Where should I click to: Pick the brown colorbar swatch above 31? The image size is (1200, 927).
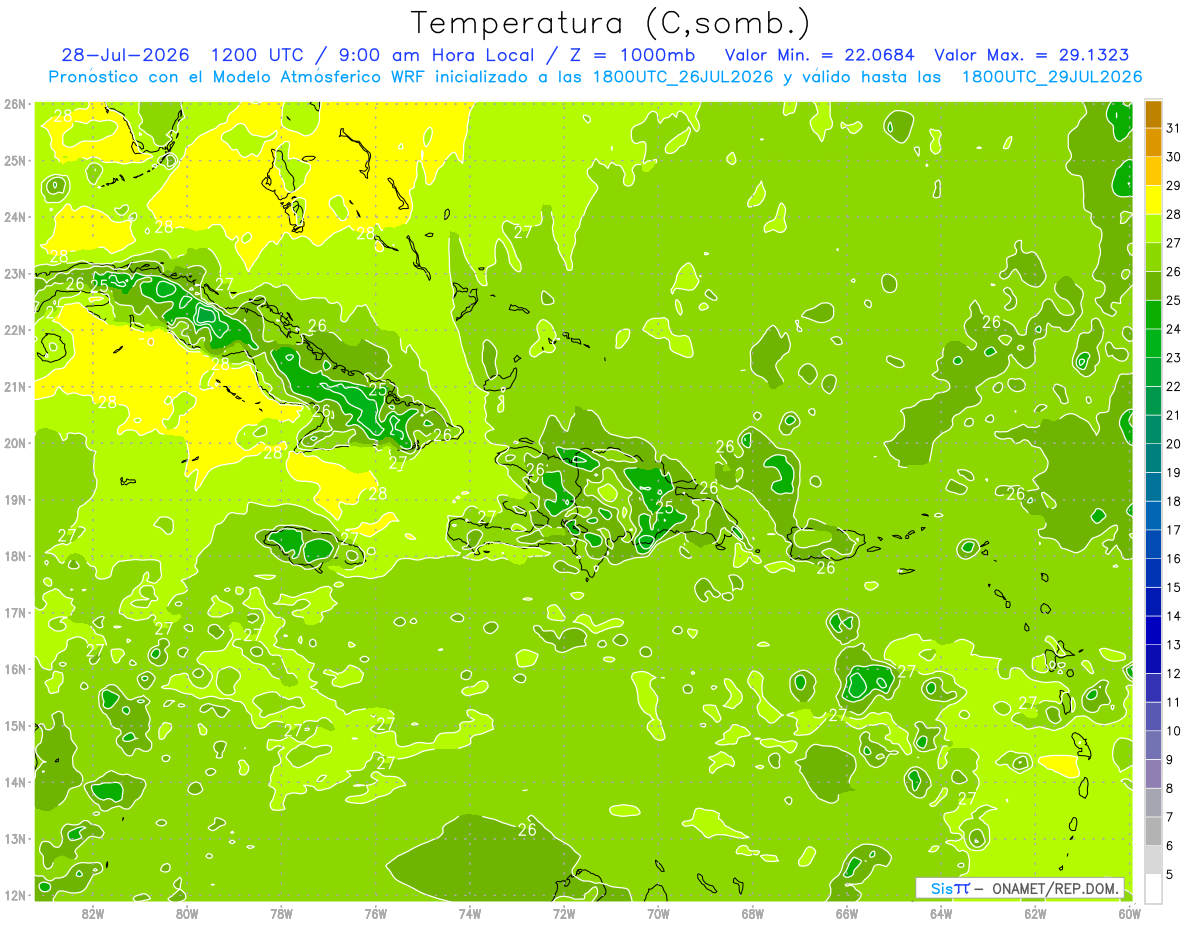coord(1153,114)
